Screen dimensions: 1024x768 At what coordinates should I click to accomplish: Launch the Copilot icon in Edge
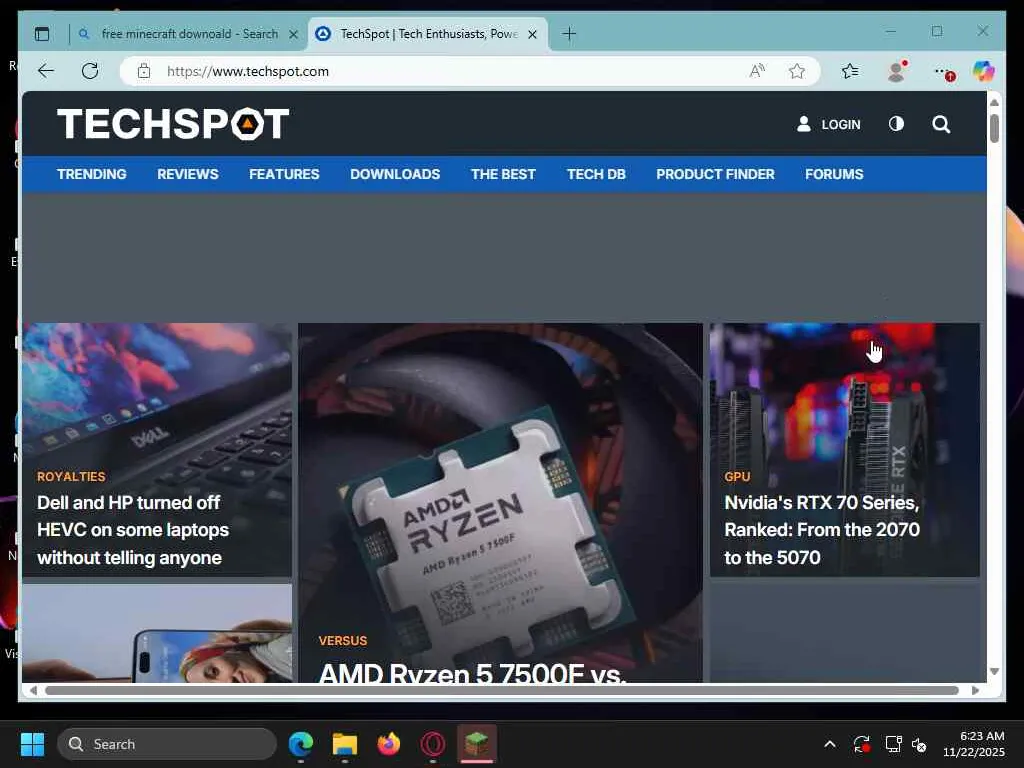[983, 71]
